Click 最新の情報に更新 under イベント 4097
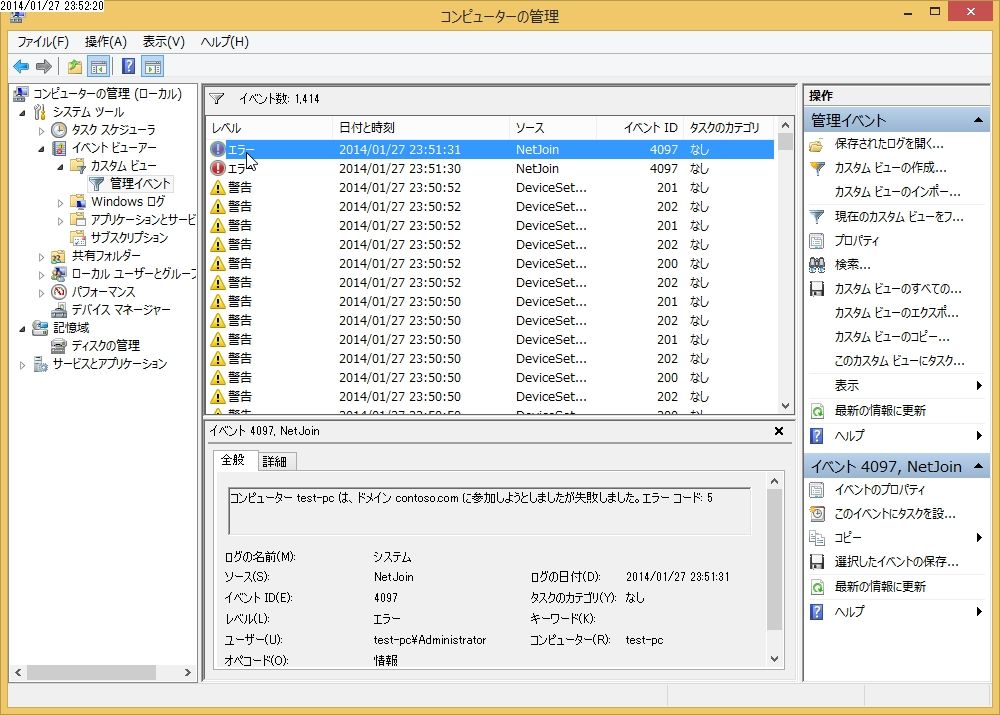This screenshot has width=1000, height=715. click(x=880, y=586)
